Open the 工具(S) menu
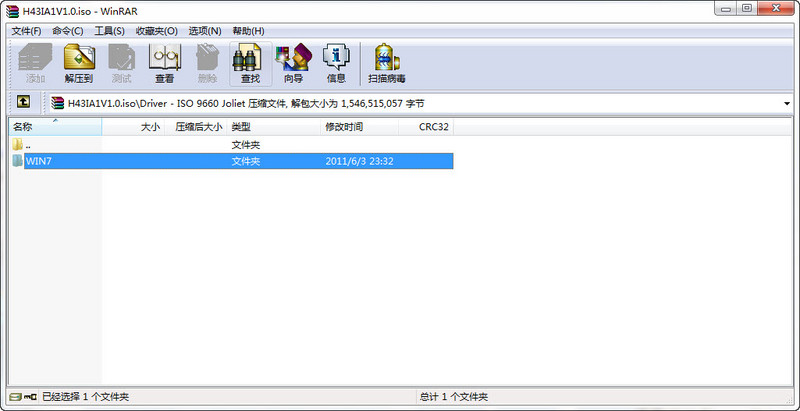This screenshot has width=800, height=411. [109, 31]
